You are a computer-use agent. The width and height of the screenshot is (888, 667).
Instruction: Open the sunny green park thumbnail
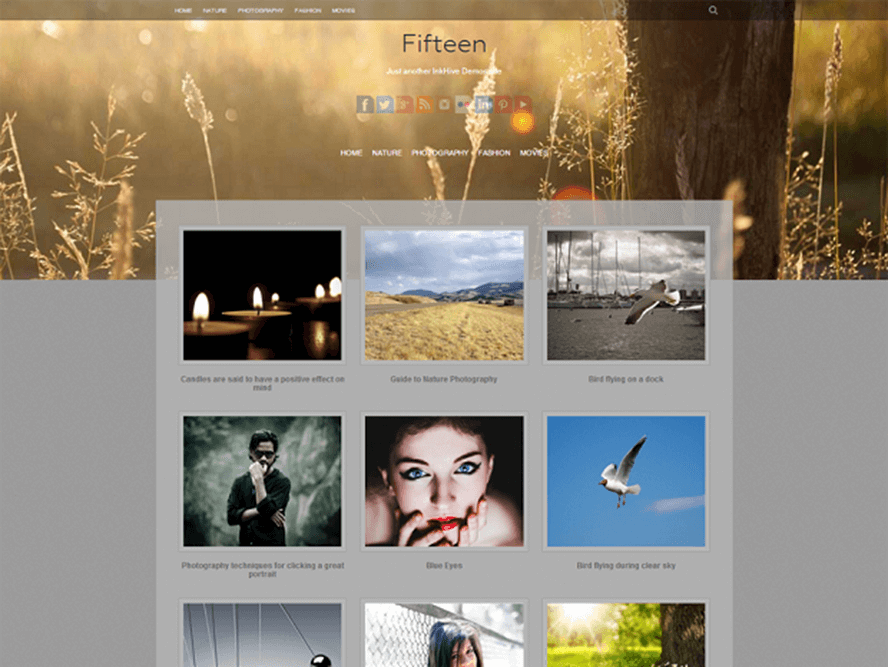[626, 634]
